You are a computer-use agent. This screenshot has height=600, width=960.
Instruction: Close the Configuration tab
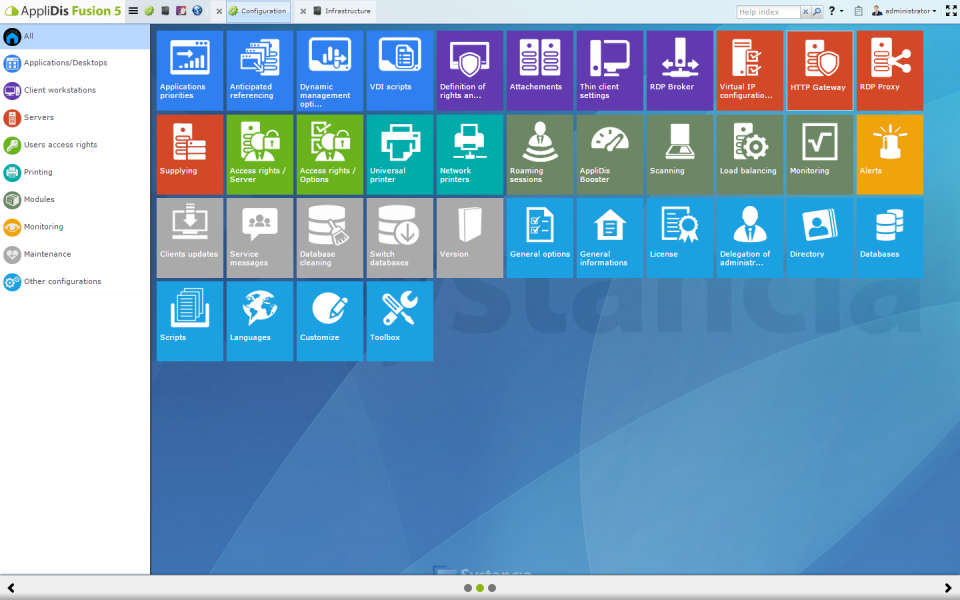(x=219, y=11)
